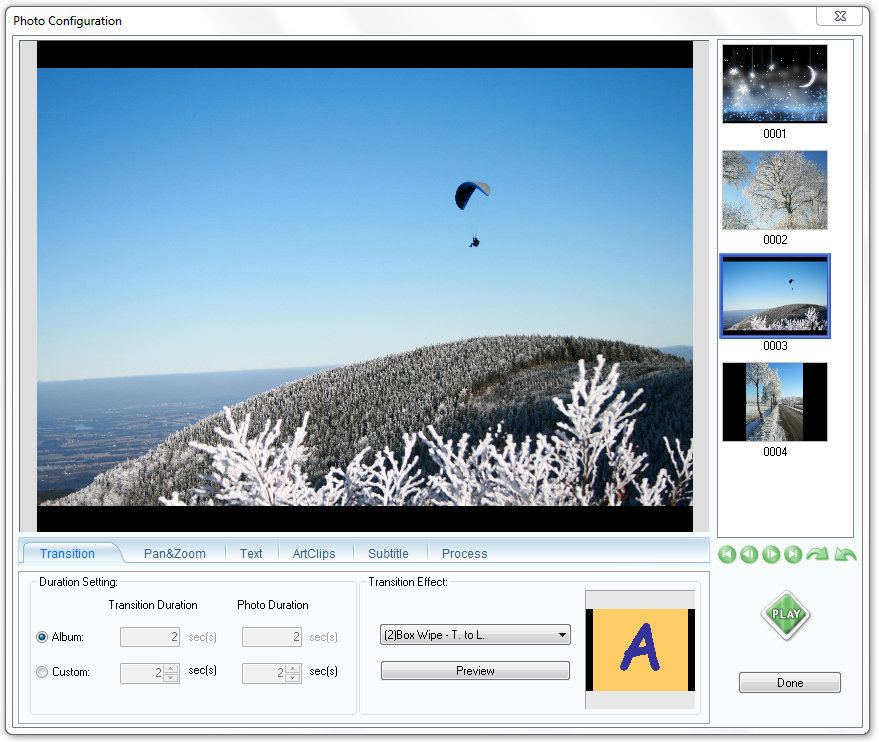Jump to the first photo icon
The image size is (879, 742).
pos(727,554)
